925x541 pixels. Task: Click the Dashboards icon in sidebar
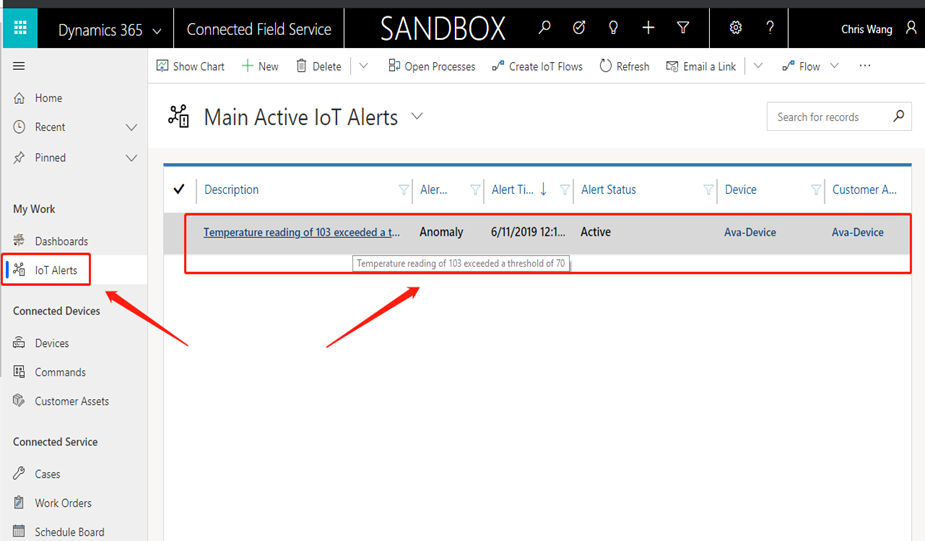coord(19,240)
